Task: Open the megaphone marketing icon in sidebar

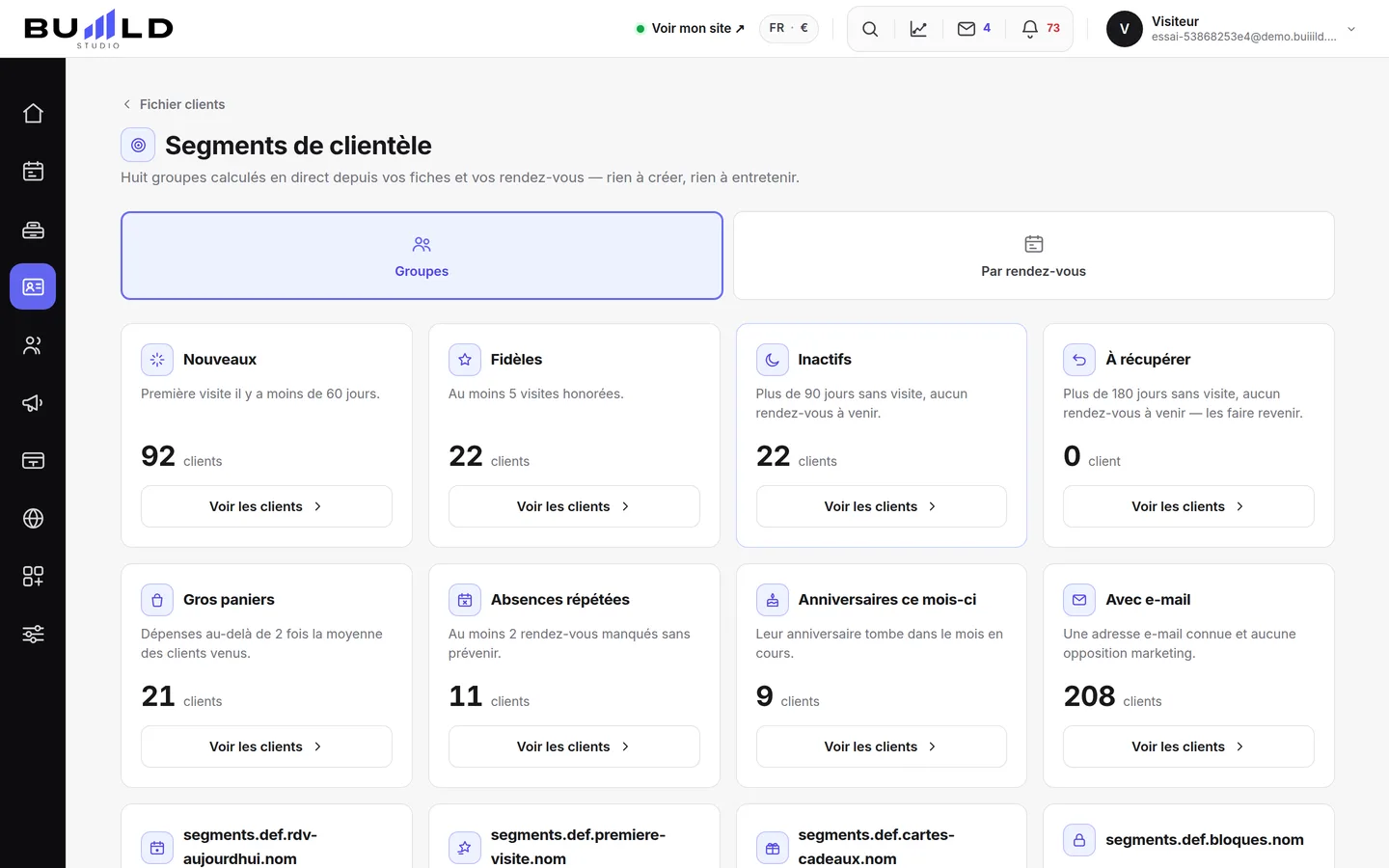Action: tap(33, 403)
